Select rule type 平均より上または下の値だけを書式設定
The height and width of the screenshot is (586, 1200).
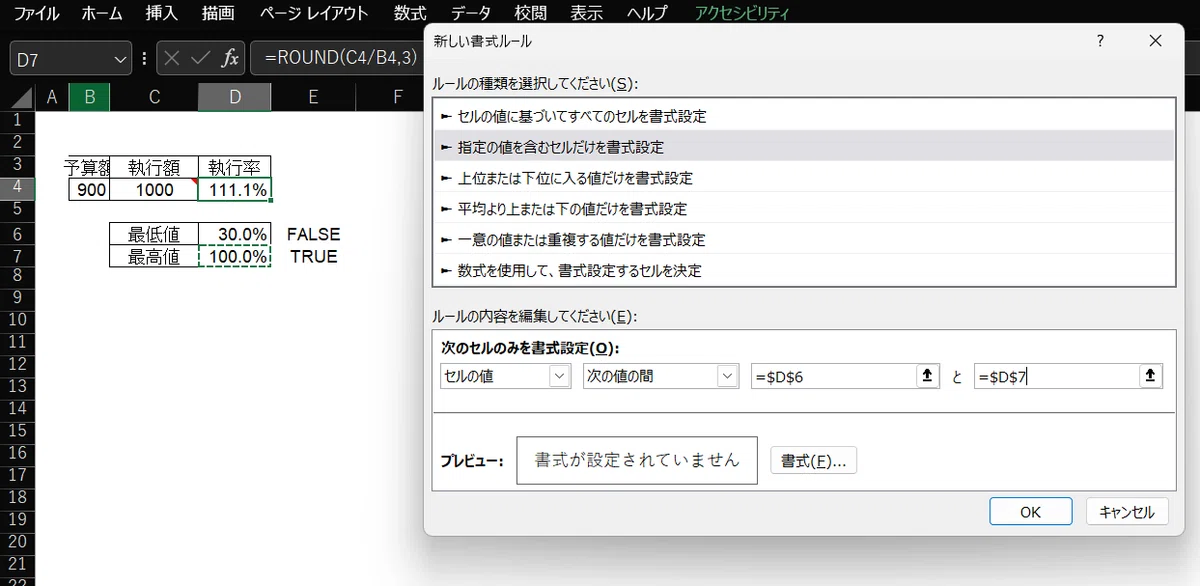[x=806, y=209]
